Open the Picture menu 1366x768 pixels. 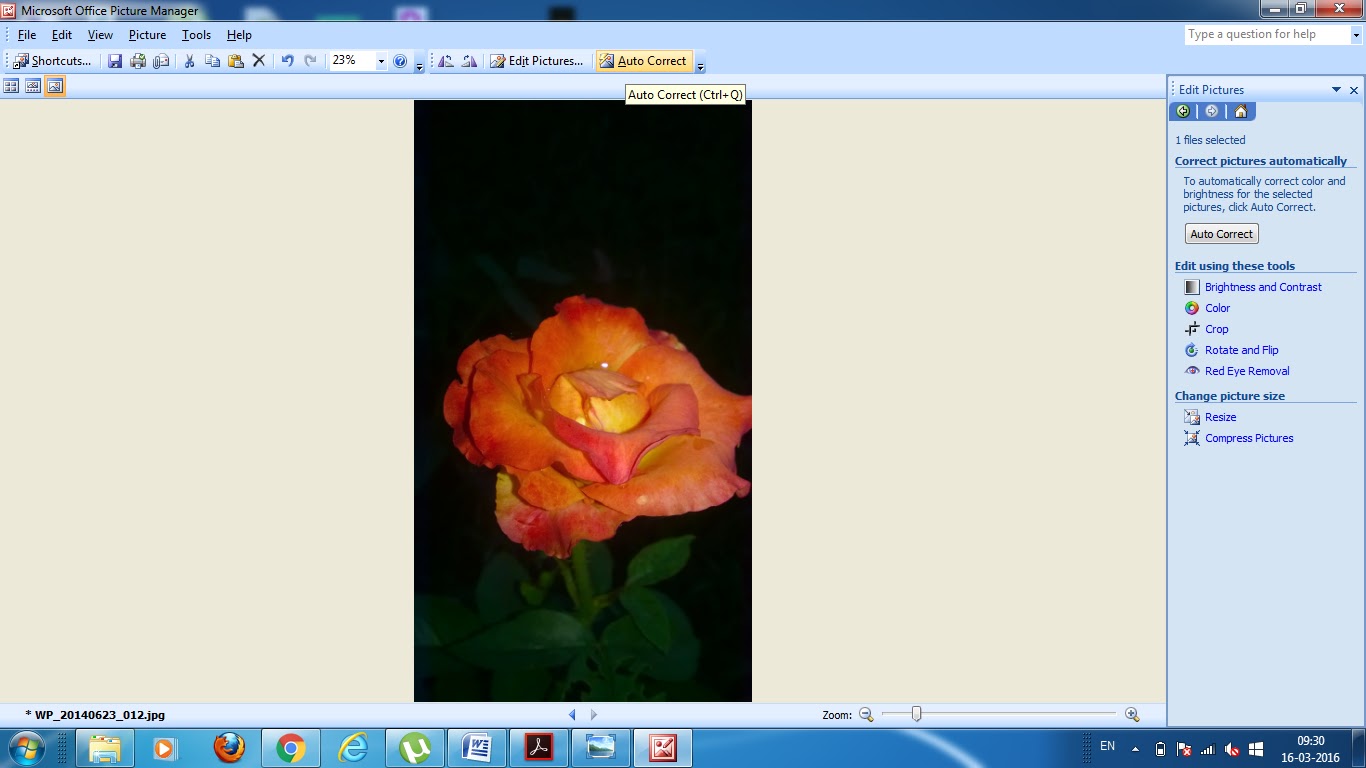coord(148,34)
